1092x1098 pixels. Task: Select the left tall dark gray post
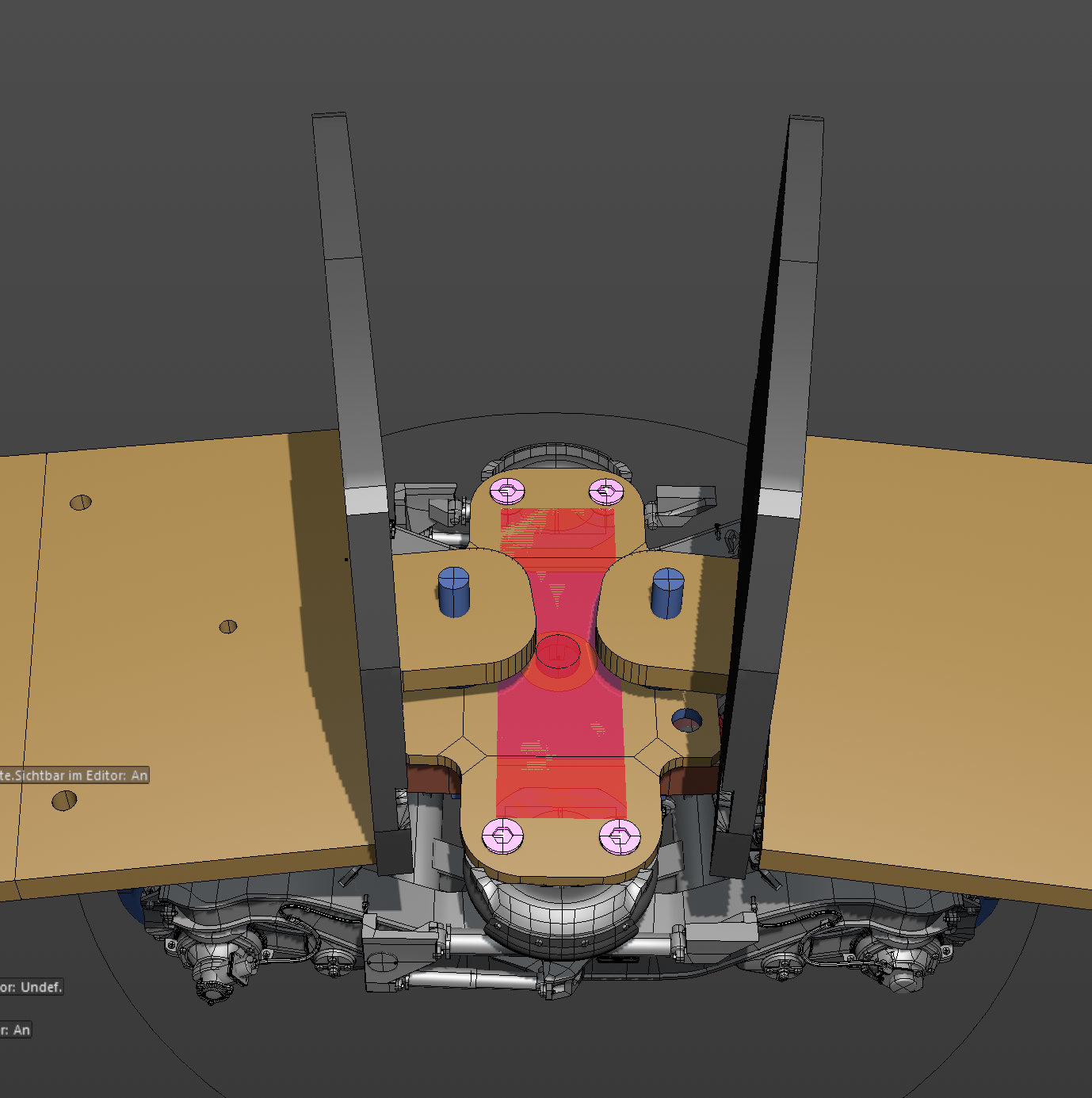point(361,492)
